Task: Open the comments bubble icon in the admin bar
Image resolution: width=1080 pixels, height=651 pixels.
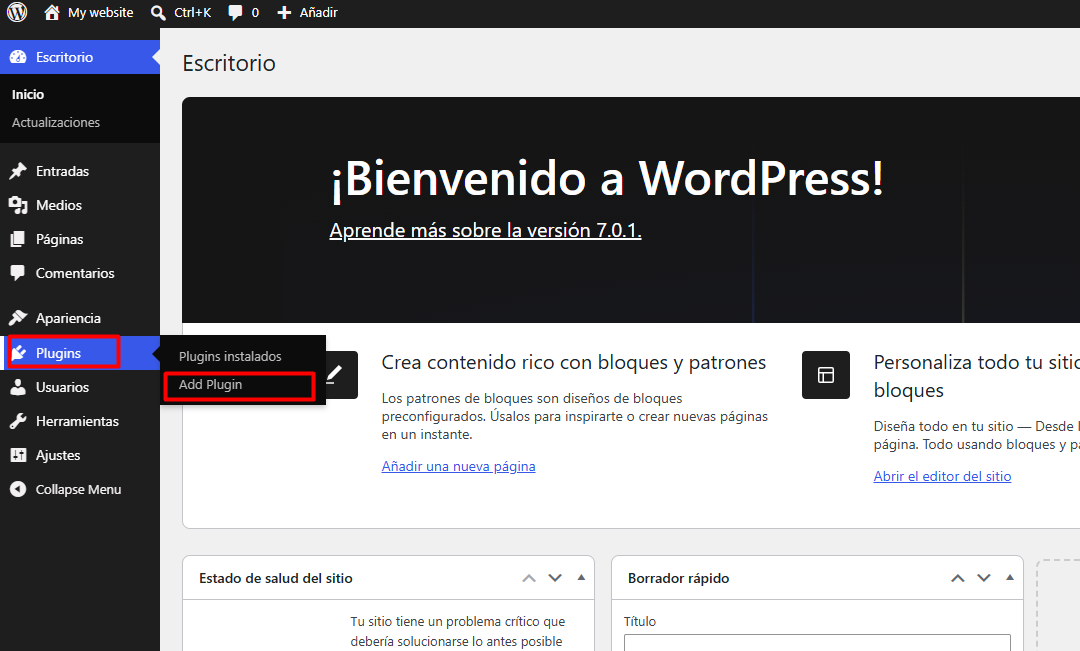Action: [236, 12]
